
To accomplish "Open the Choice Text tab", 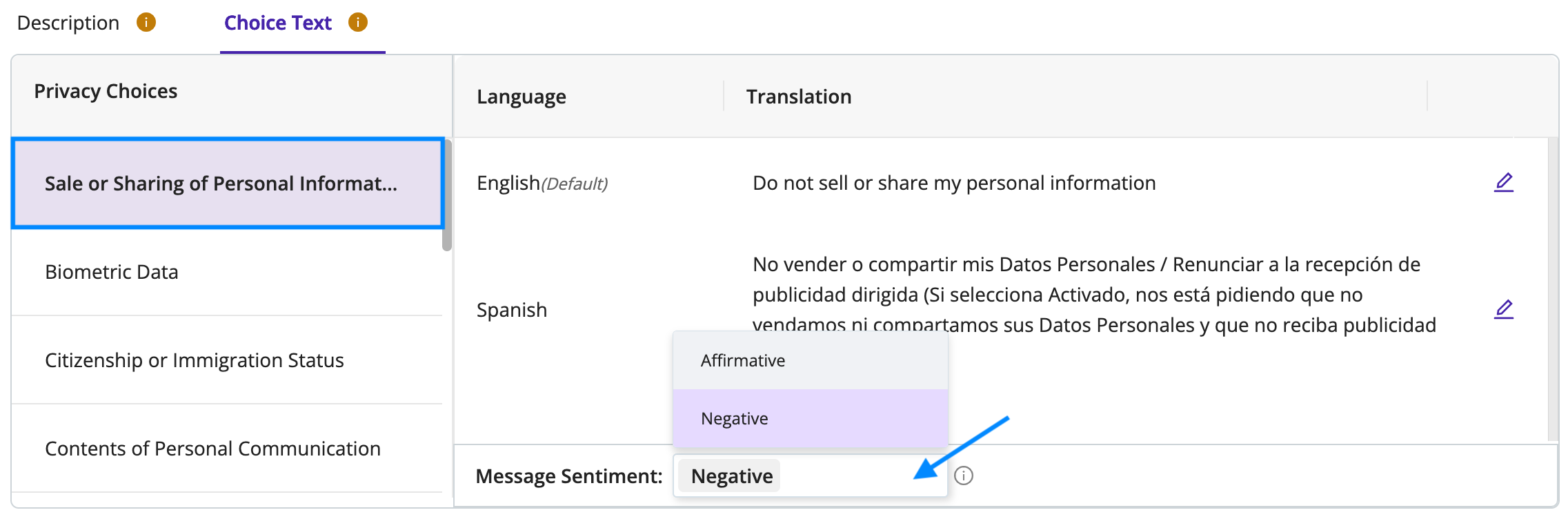I will [278, 23].
